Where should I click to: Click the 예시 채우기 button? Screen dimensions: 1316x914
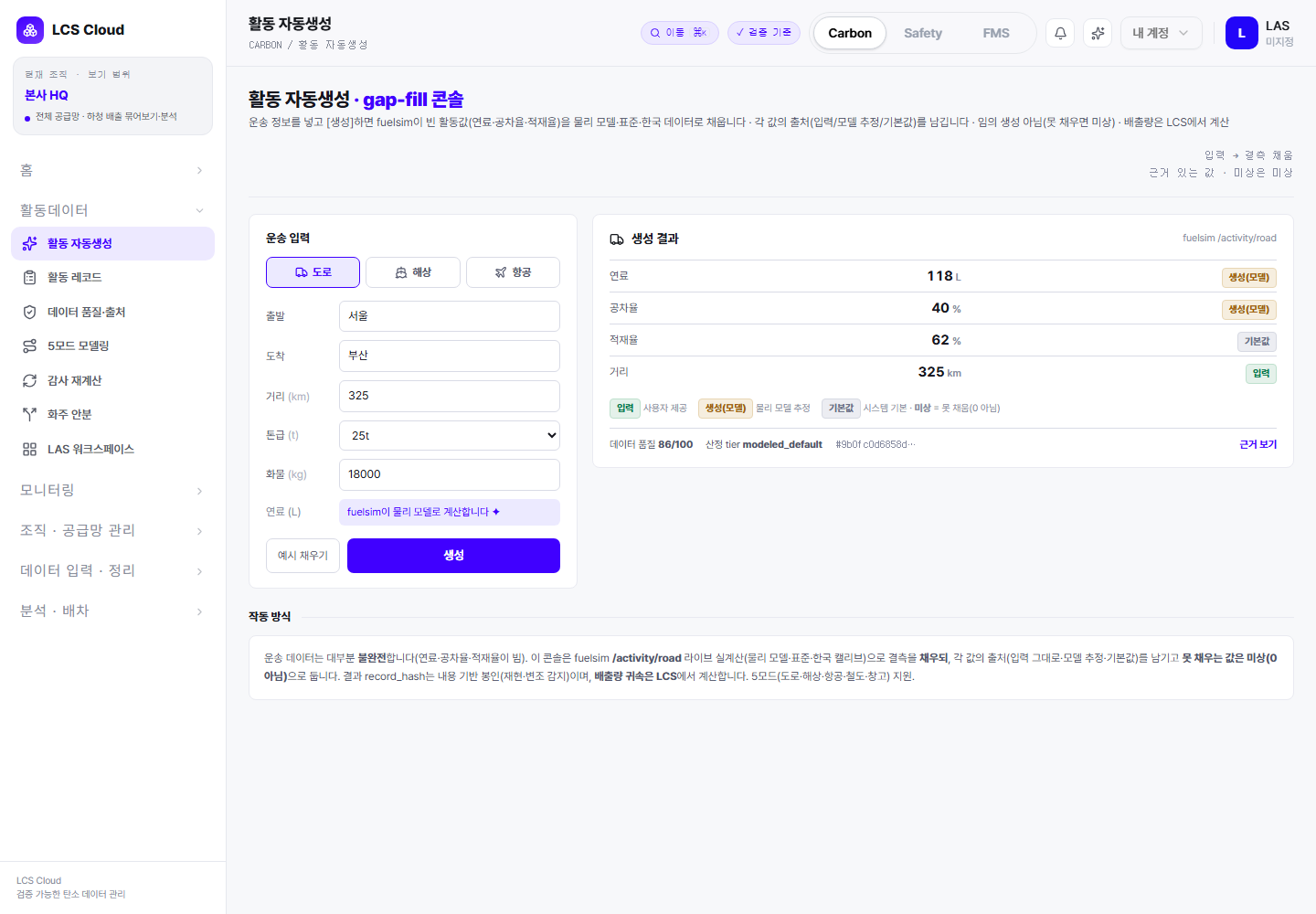[x=302, y=556]
